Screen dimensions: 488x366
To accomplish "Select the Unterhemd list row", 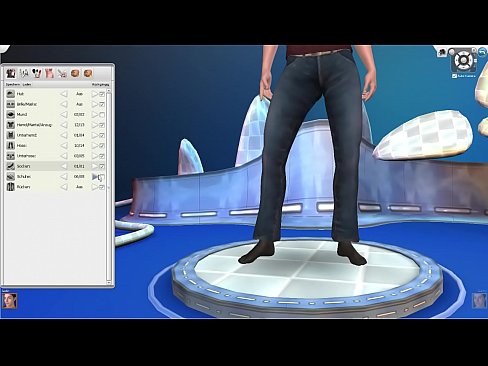I will pyautogui.click(x=56, y=135).
